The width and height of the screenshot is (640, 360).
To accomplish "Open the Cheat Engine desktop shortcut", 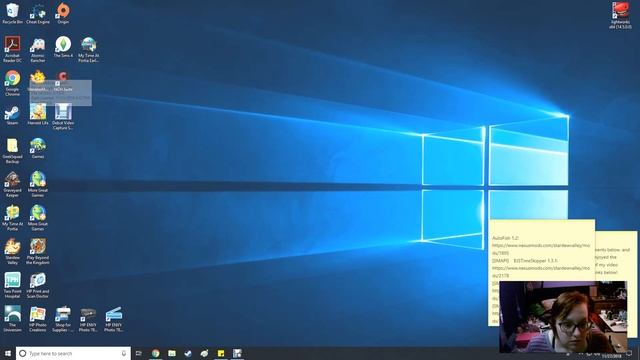I will click(38, 13).
